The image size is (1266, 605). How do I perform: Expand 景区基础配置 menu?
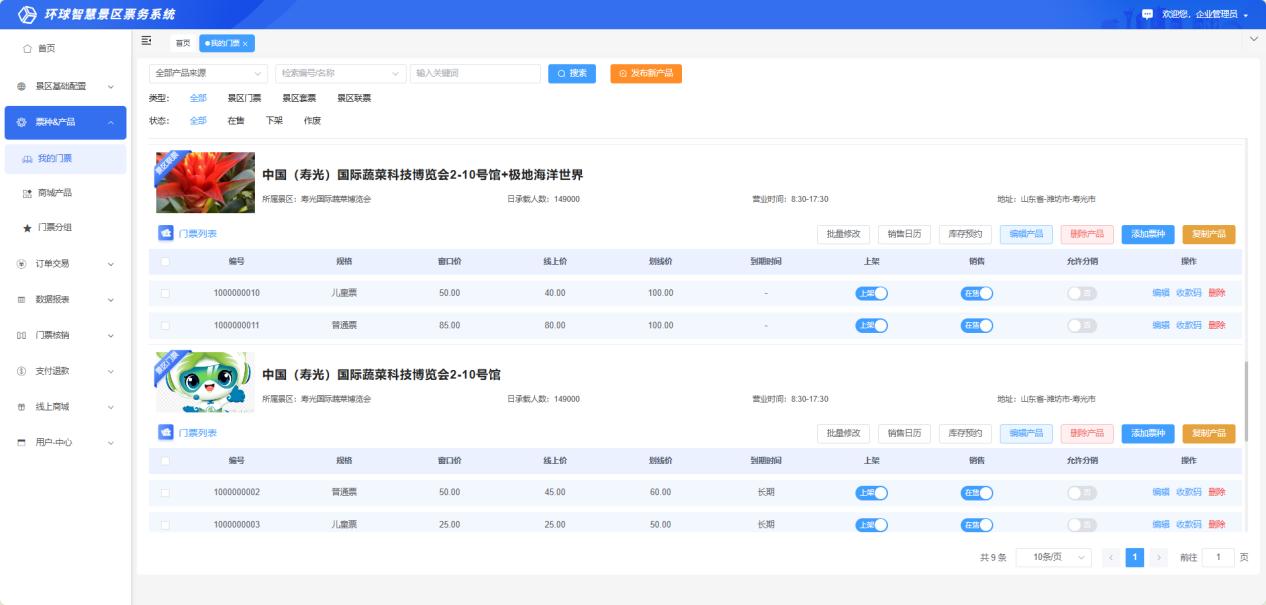click(x=66, y=86)
